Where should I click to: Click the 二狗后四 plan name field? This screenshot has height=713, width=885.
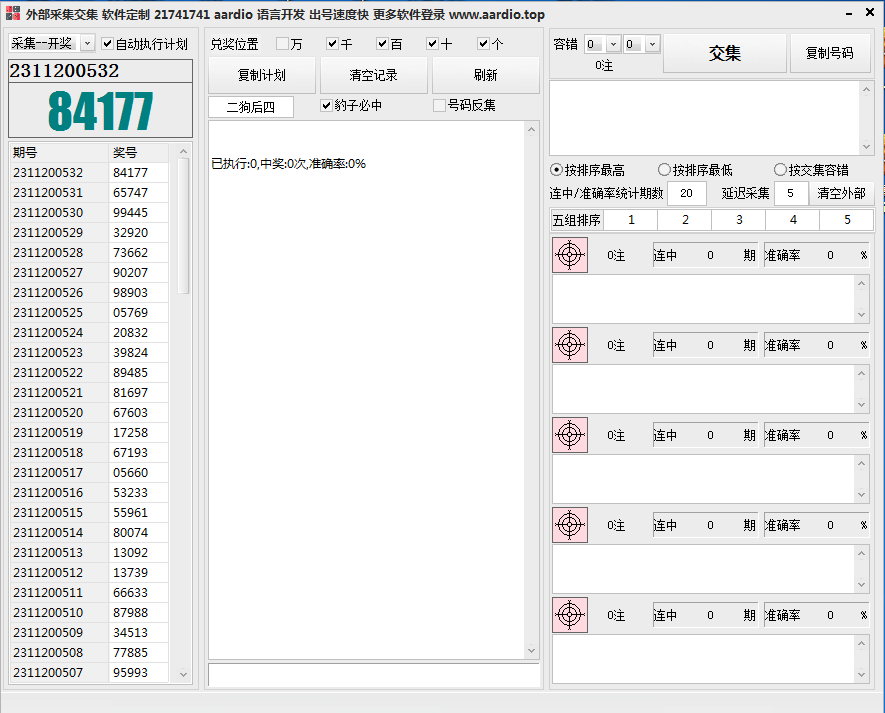[251, 107]
